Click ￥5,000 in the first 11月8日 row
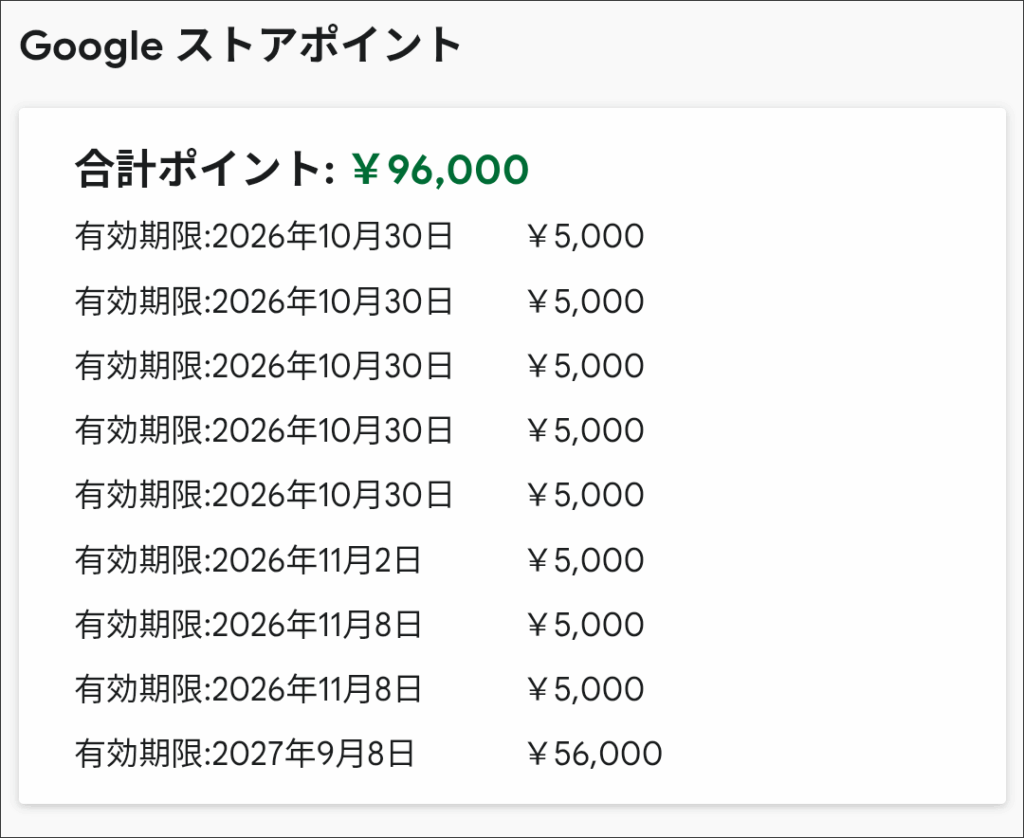The height and width of the screenshot is (838, 1024). pos(584,625)
